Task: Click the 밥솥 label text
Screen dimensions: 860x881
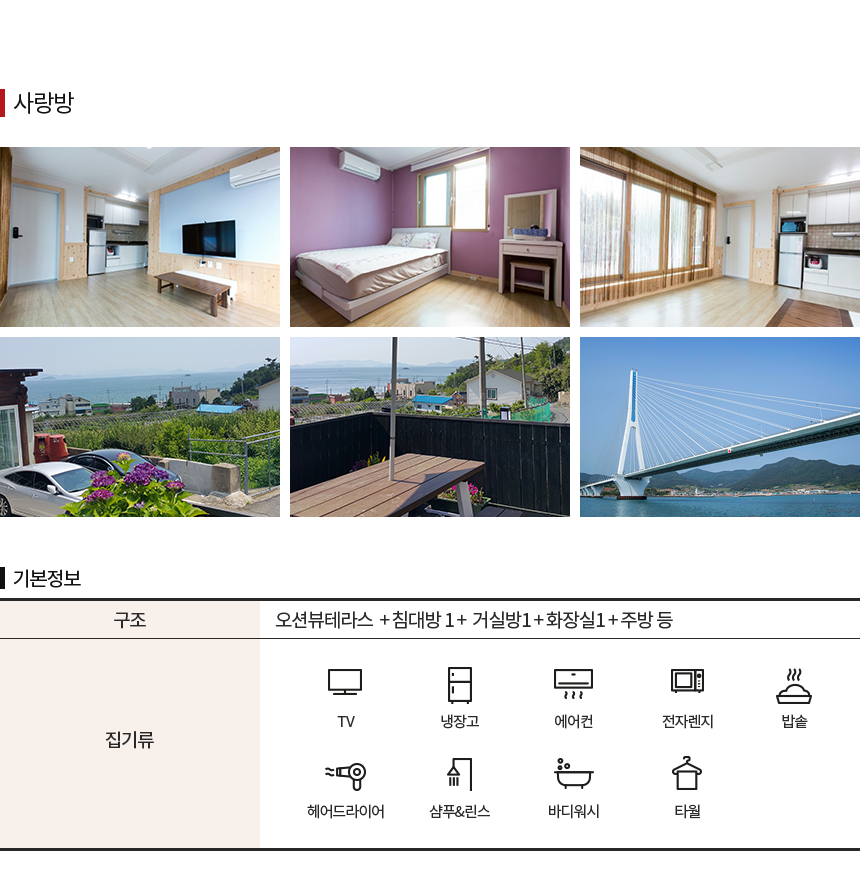Action: click(x=794, y=721)
